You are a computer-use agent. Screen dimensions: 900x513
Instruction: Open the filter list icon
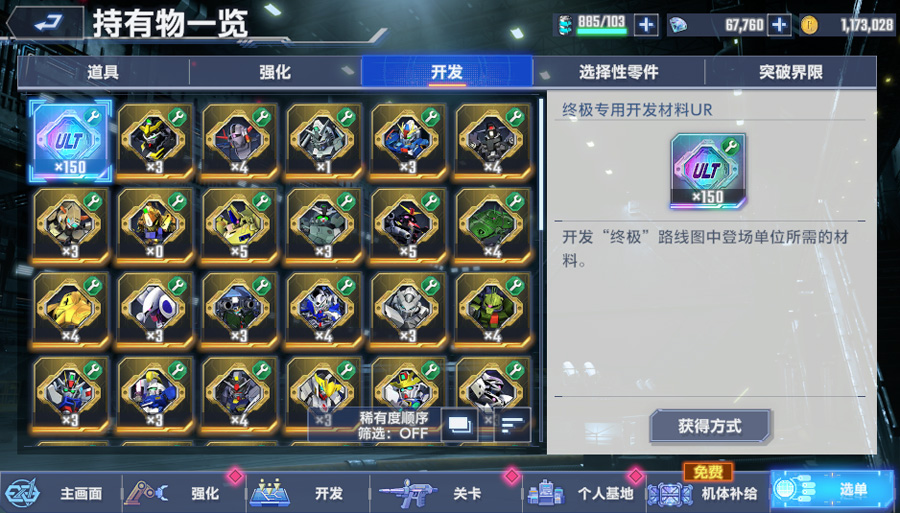(512, 425)
